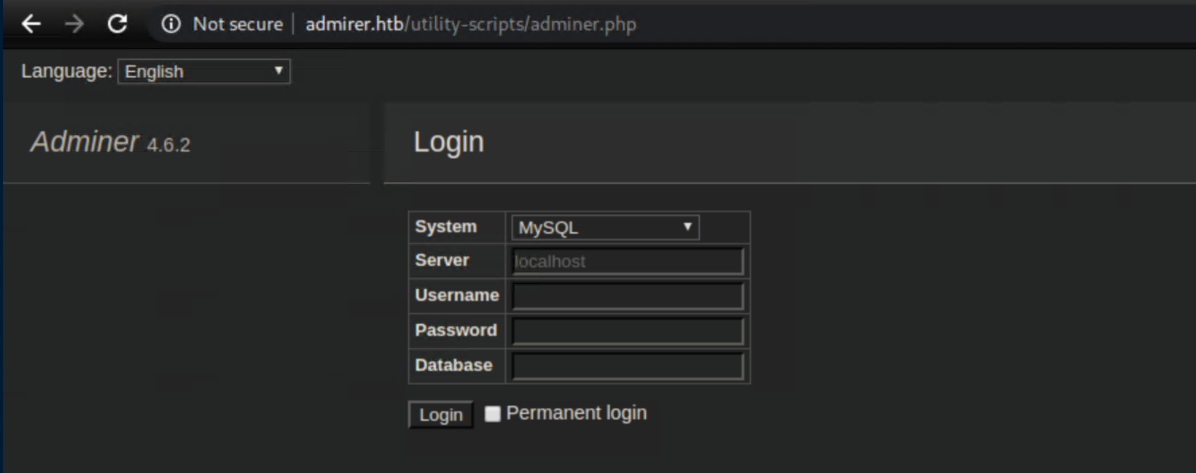Open the Language dropdown set to English
1196x473 pixels.
click(204, 71)
